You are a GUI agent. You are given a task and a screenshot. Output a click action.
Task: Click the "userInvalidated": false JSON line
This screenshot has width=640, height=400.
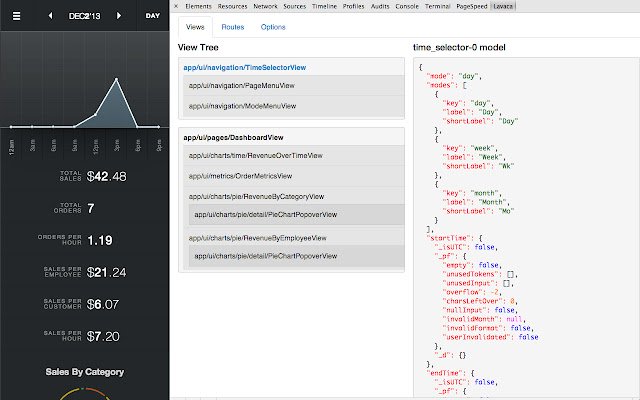point(490,337)
